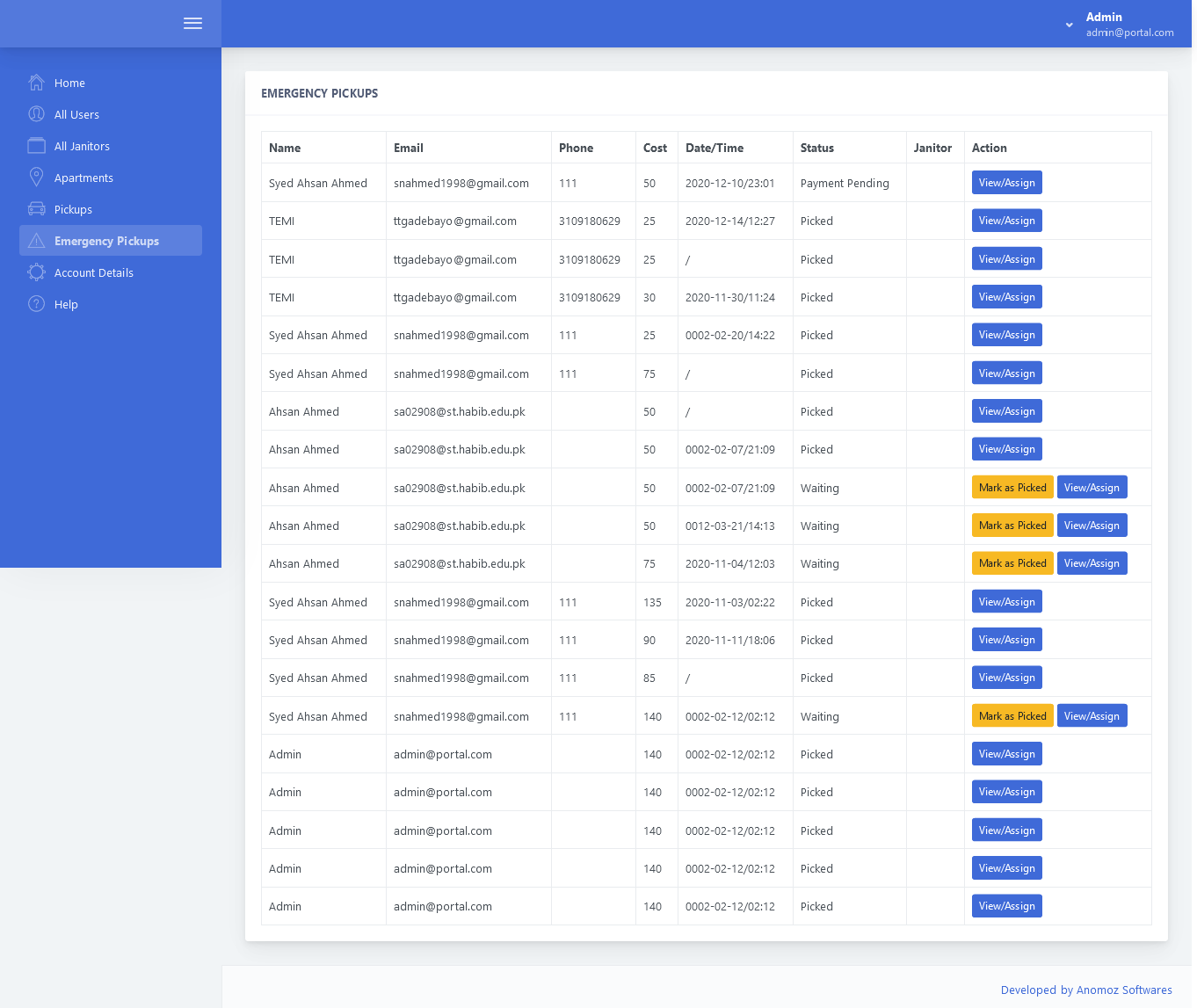Click the All Janitors icon

coord(36,146)
